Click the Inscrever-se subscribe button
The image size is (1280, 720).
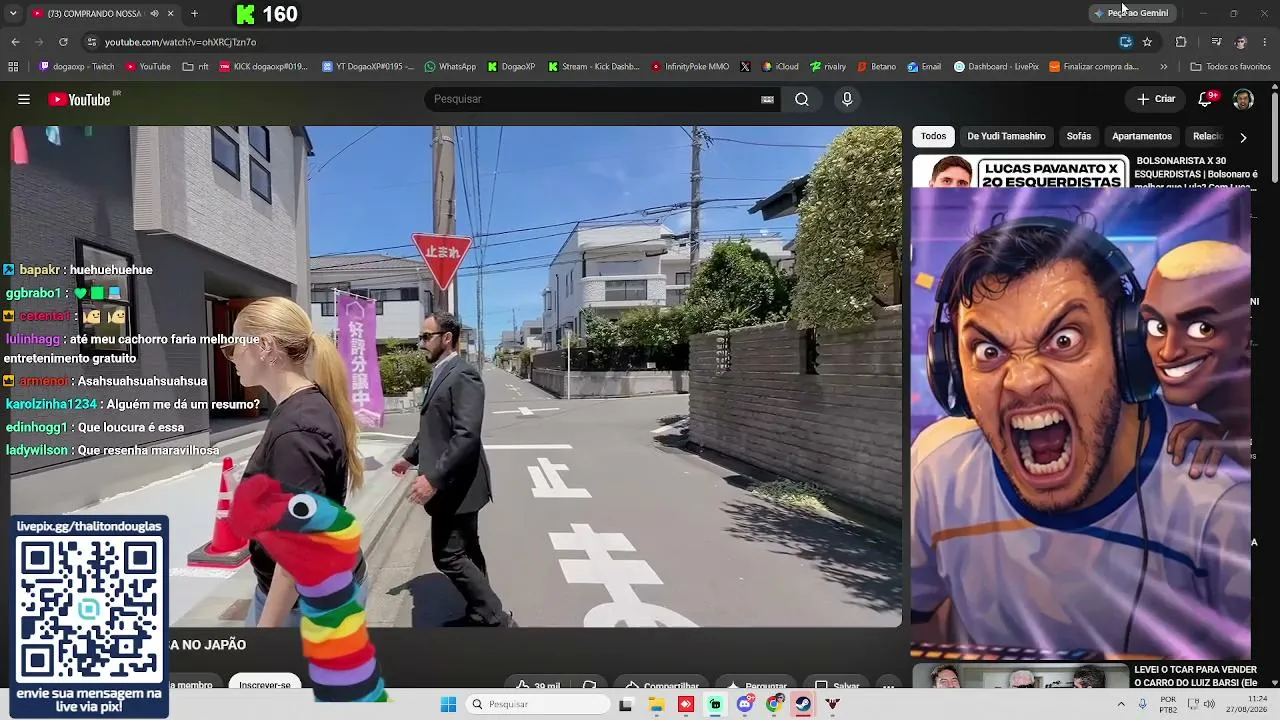click(264, 683)
